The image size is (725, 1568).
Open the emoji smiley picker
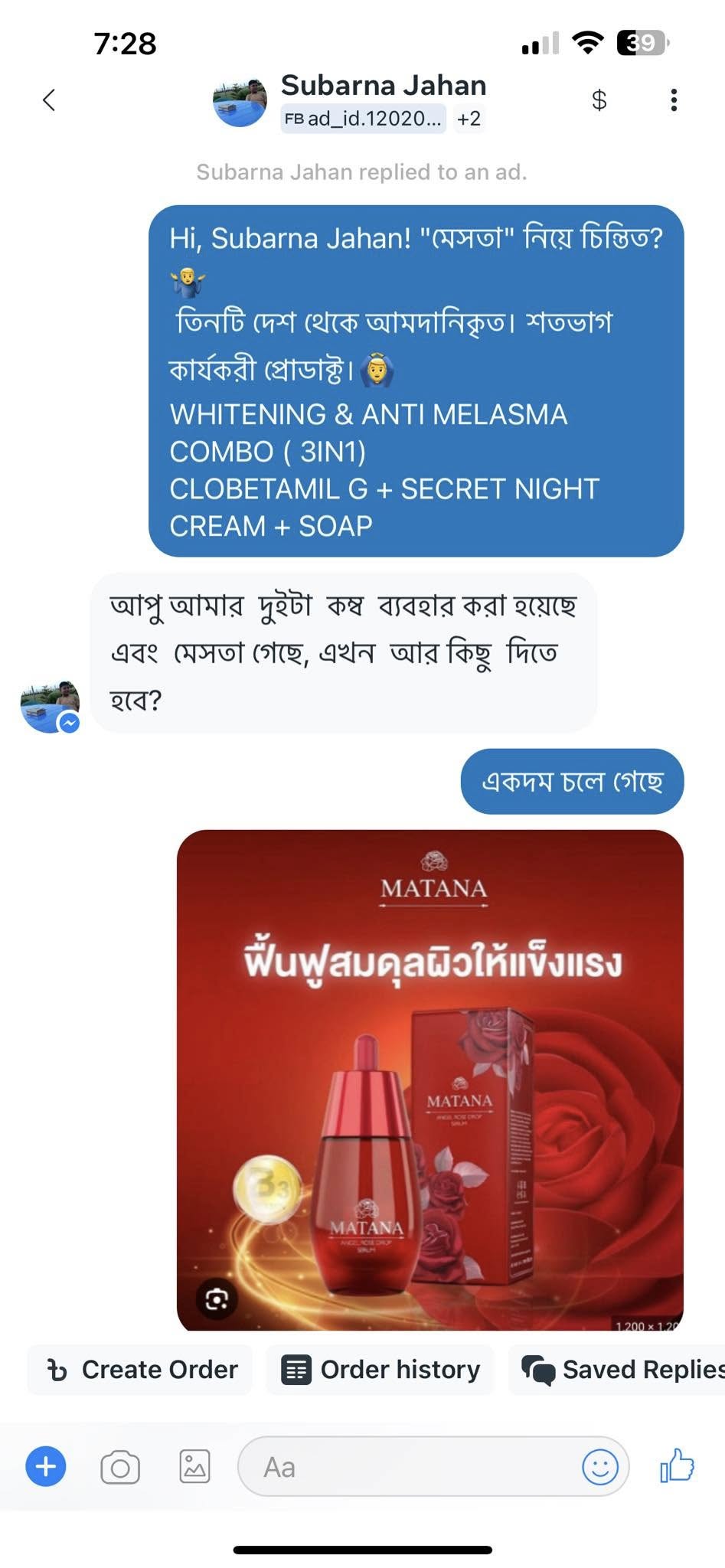[x=600, y=1467]
